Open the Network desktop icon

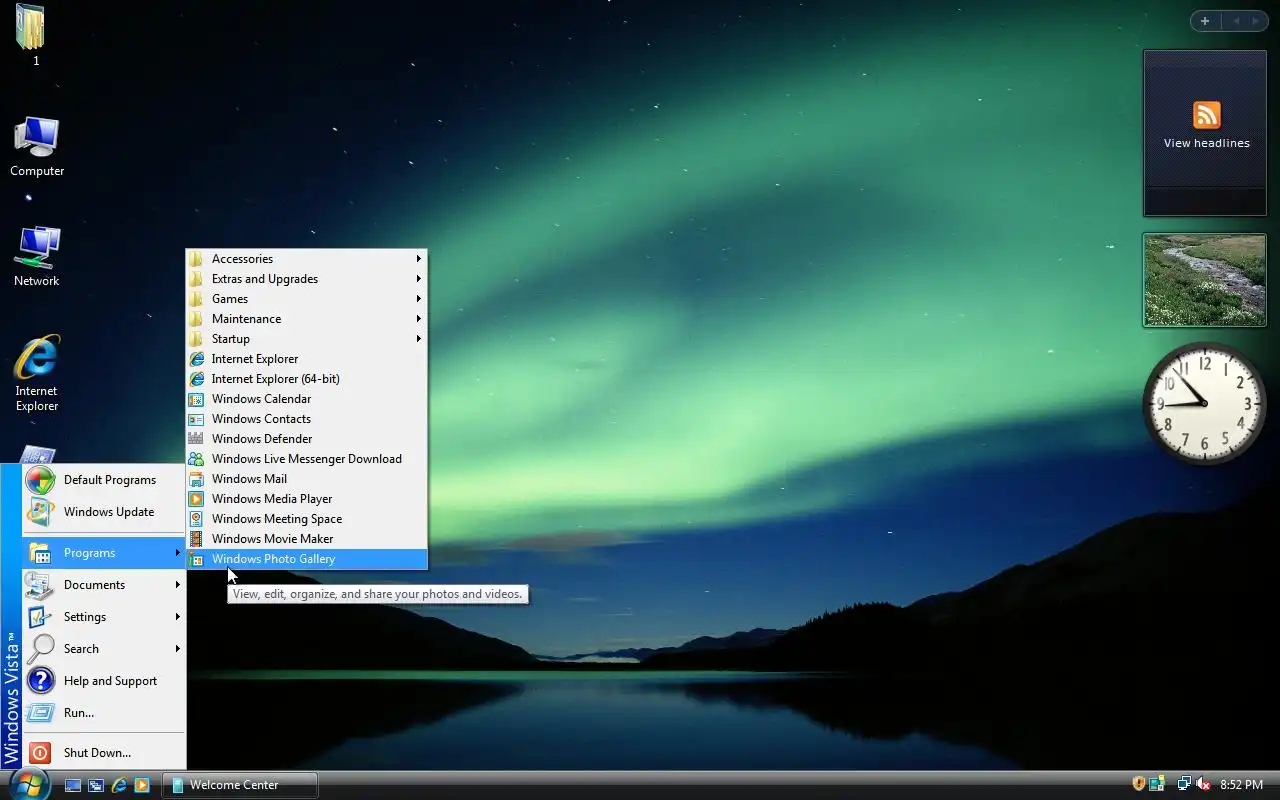pyautogui.click(x=37, y=257)
